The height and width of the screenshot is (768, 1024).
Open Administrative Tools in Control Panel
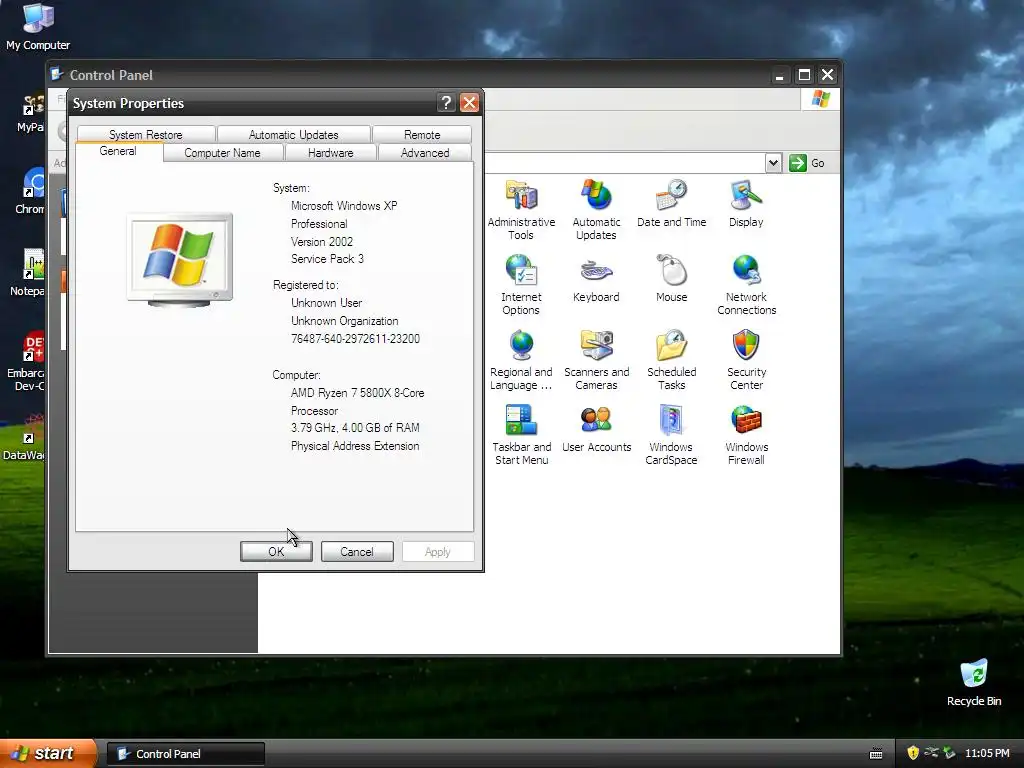pyautogui.click(x=520, y=209)
